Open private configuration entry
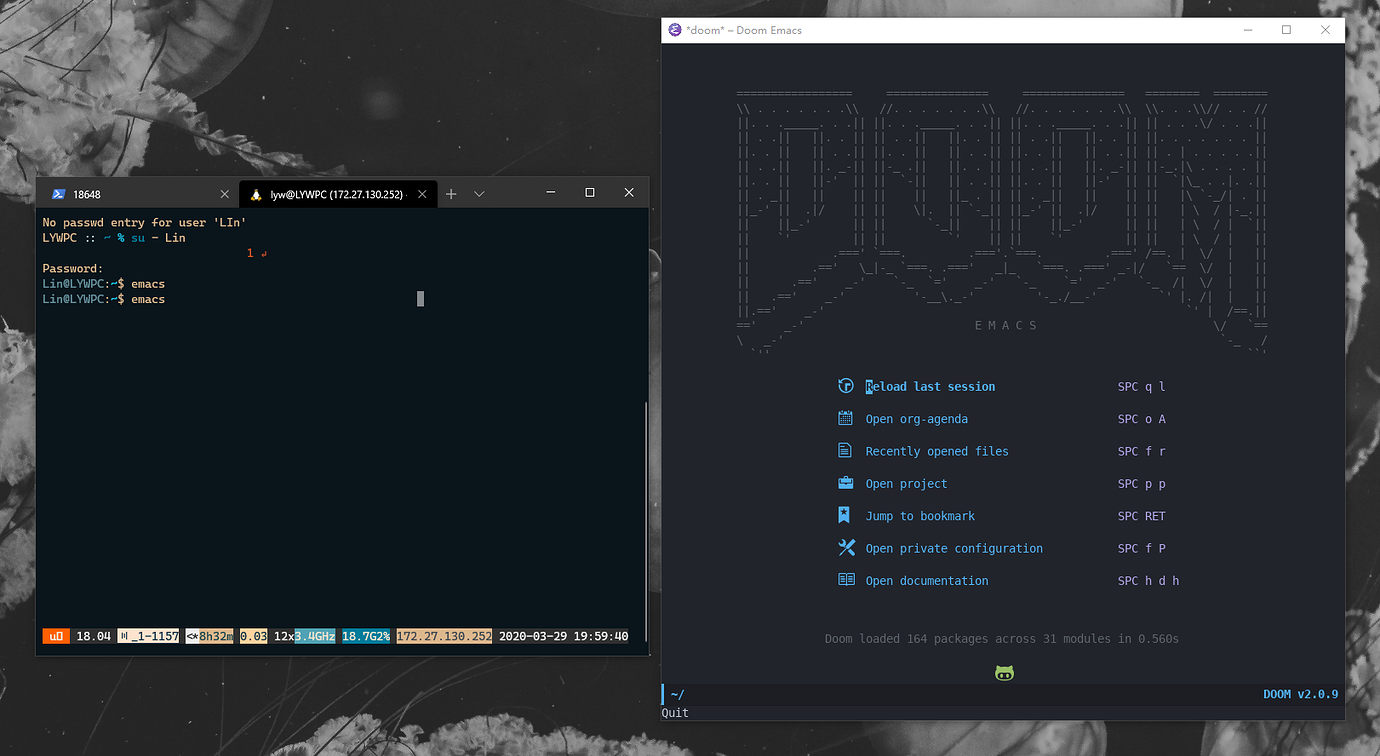This screenshot has height=756, width=1380. [954, 548]
